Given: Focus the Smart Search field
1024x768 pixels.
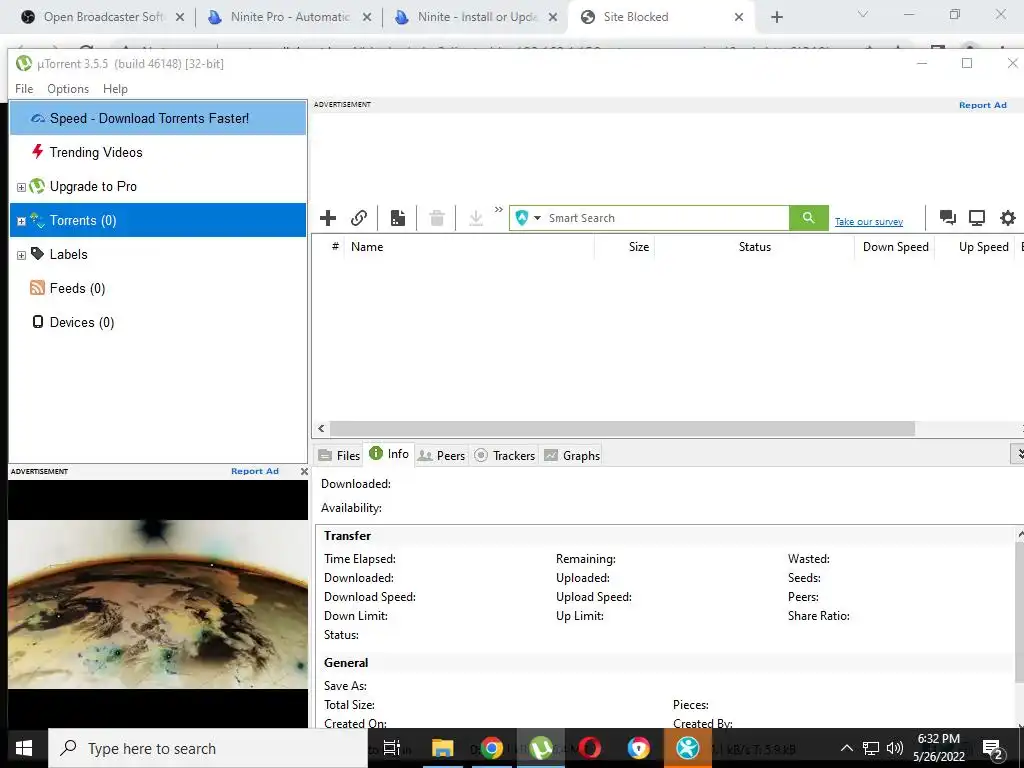Looking at the screenshot, I should [666, 218].
